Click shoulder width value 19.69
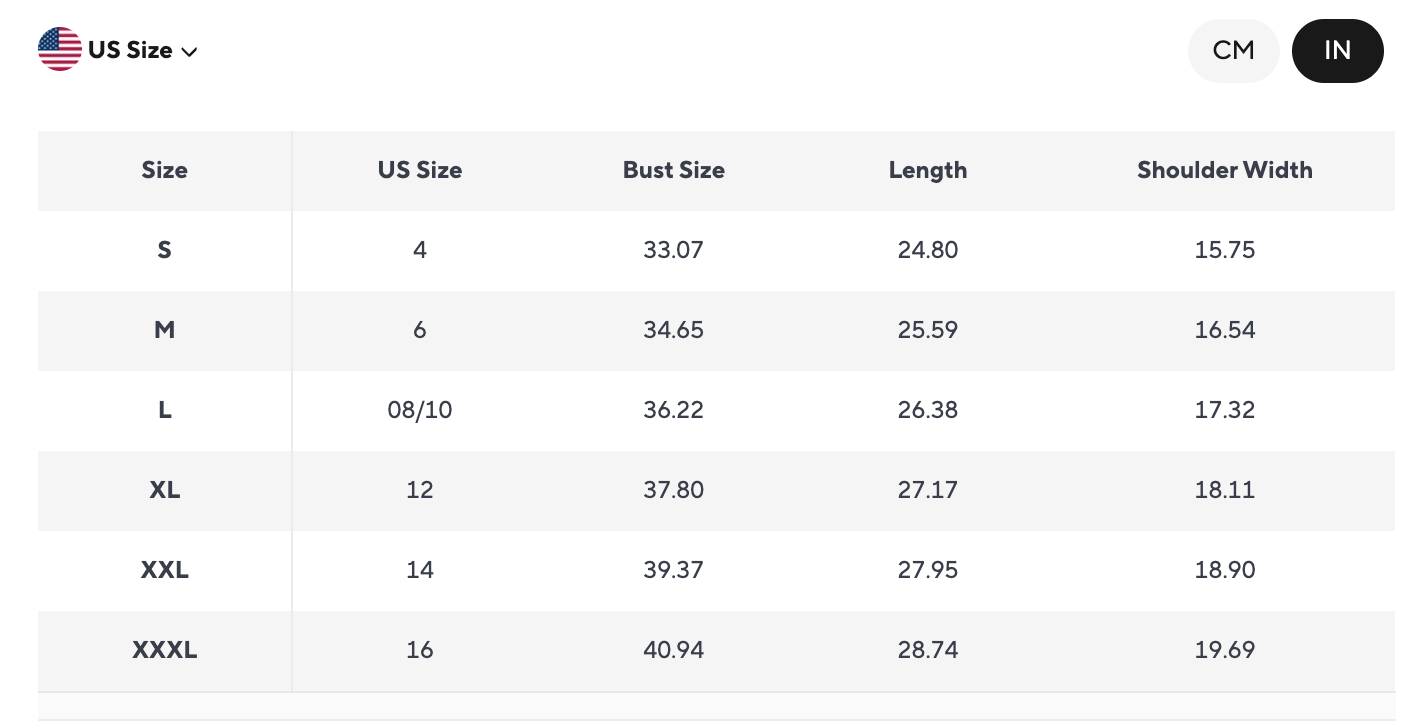This screenshot has width=1418, height=724. (x=1224, y=650)
